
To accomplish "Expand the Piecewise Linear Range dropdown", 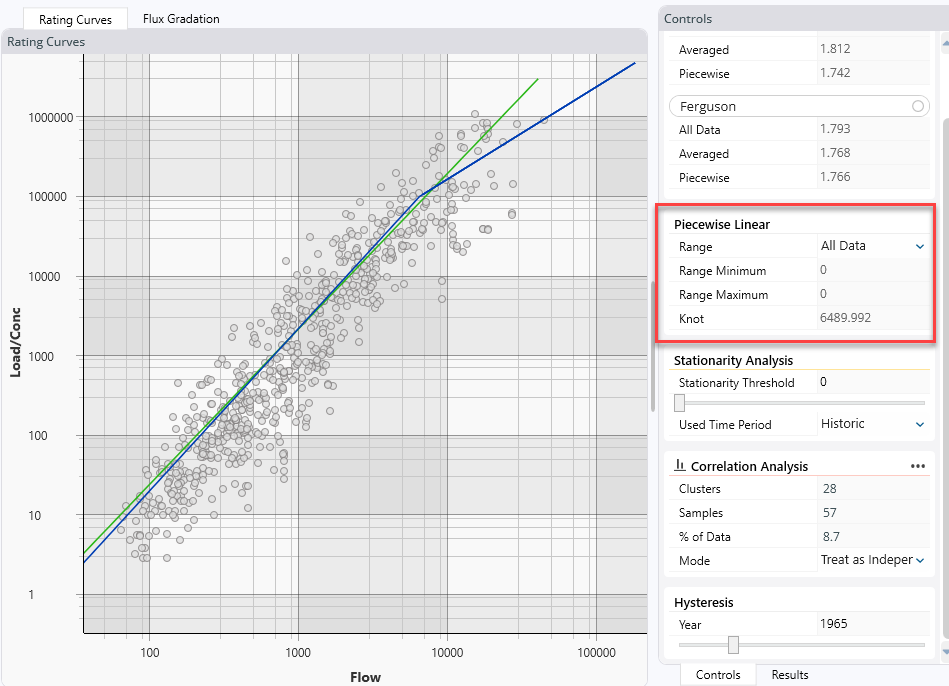I will click(x=919, y=246).
